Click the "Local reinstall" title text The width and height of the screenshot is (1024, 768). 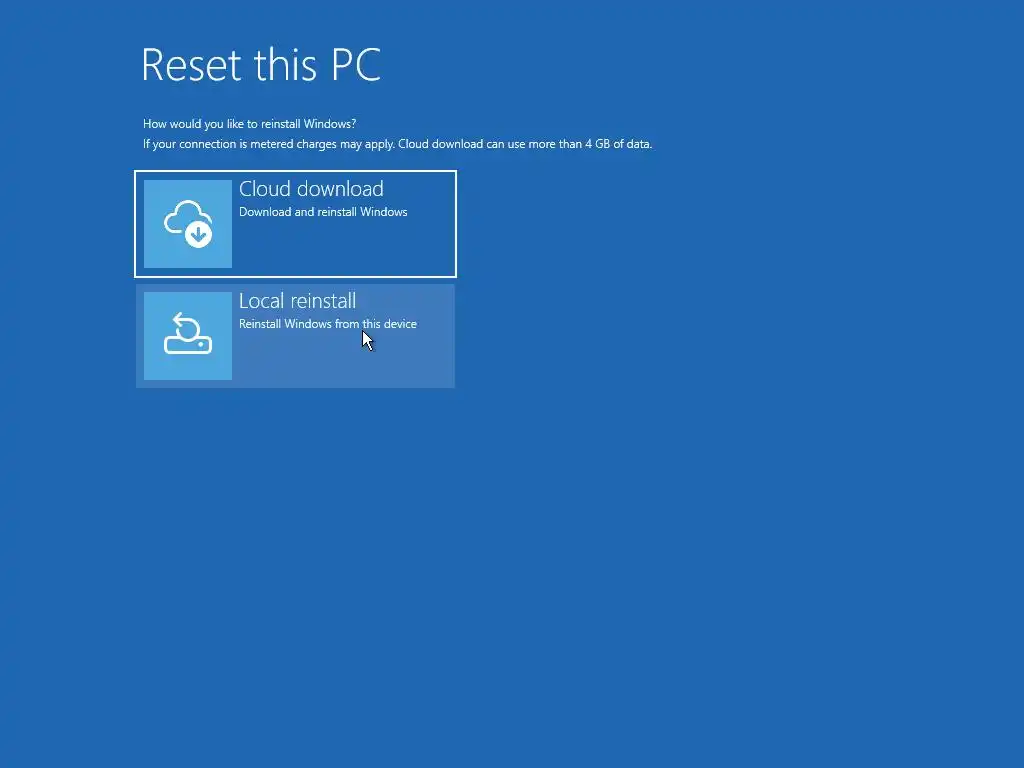(297, 301)
